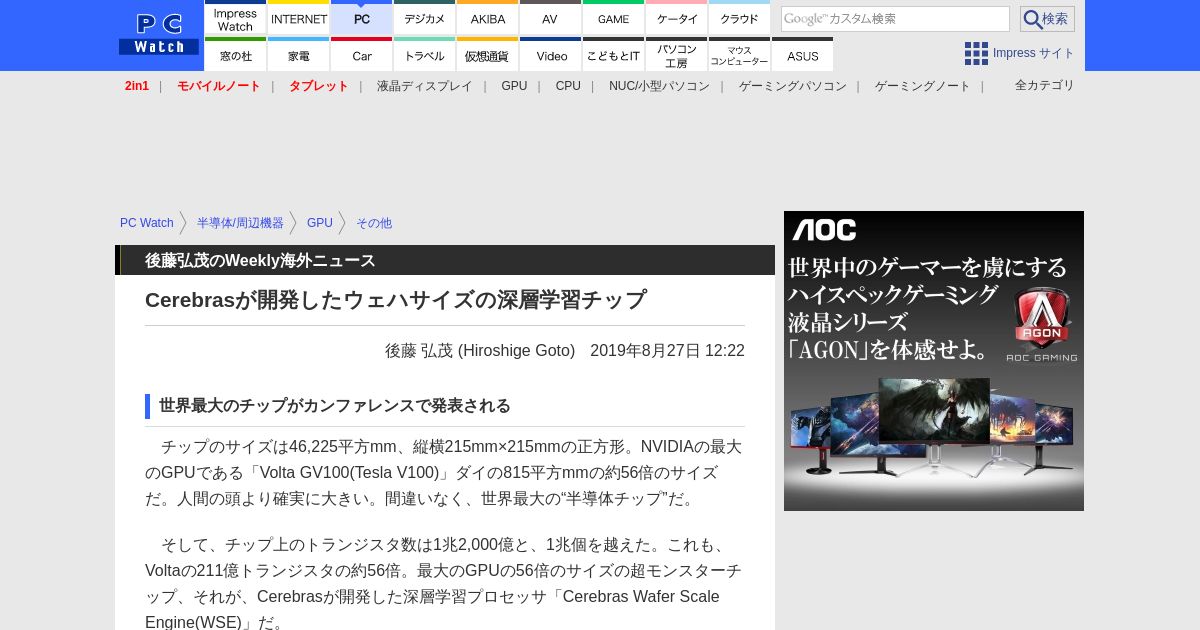Click the AGON AOC Gaming emblem
Image resolution: width=1200 pixels, height=630 pixels.
(1041, 325)
